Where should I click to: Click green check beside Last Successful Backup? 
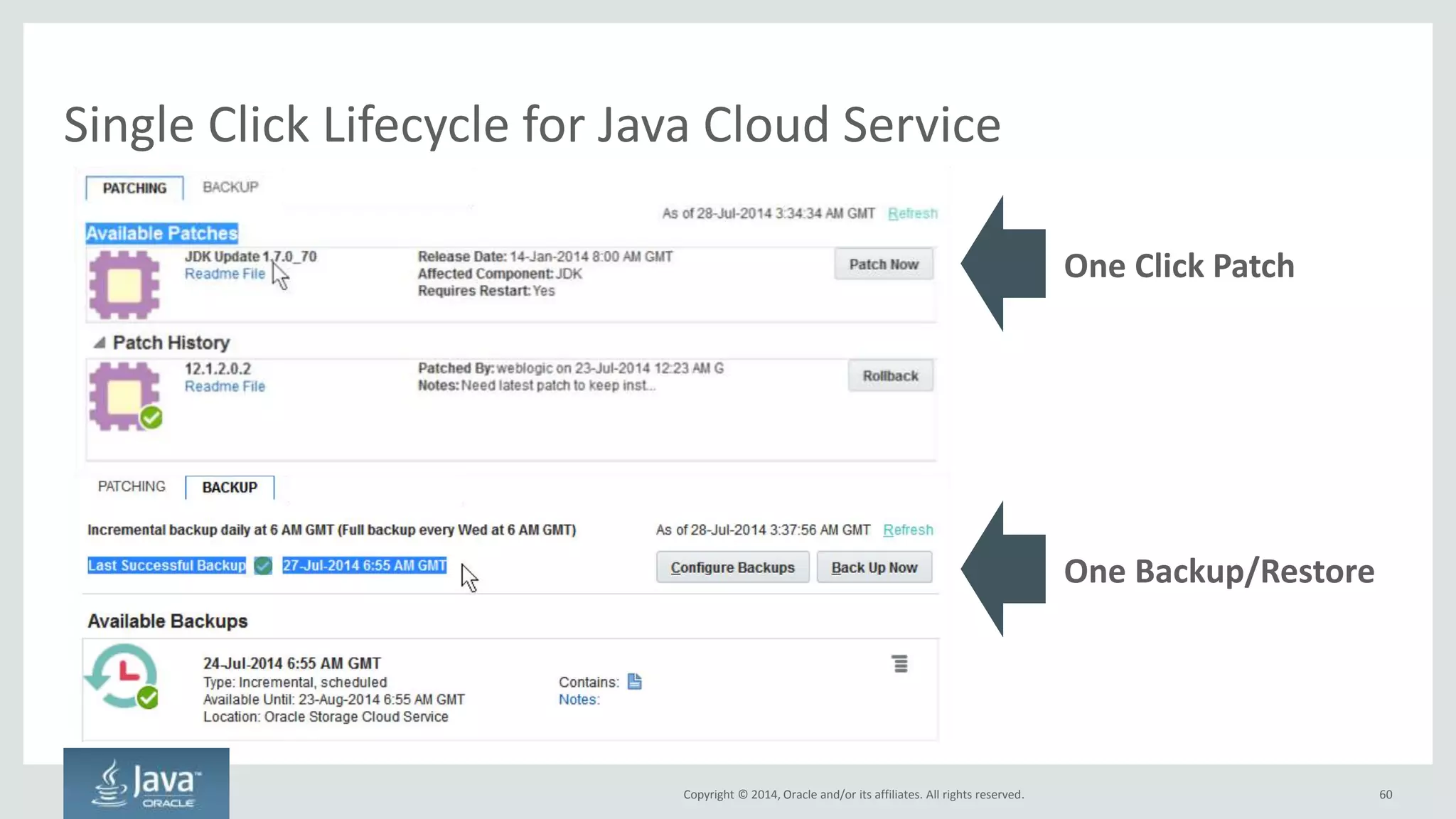pos(263,566)
